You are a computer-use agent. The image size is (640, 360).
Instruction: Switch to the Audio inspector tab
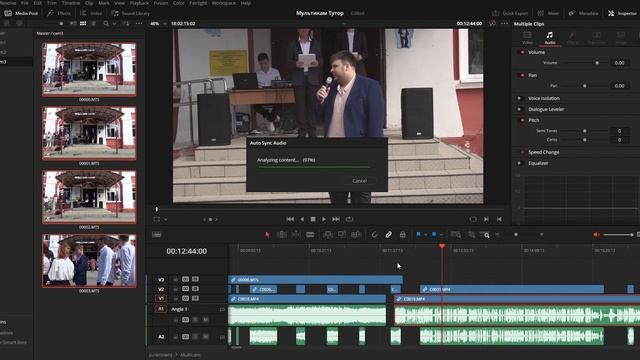(550, 38)
